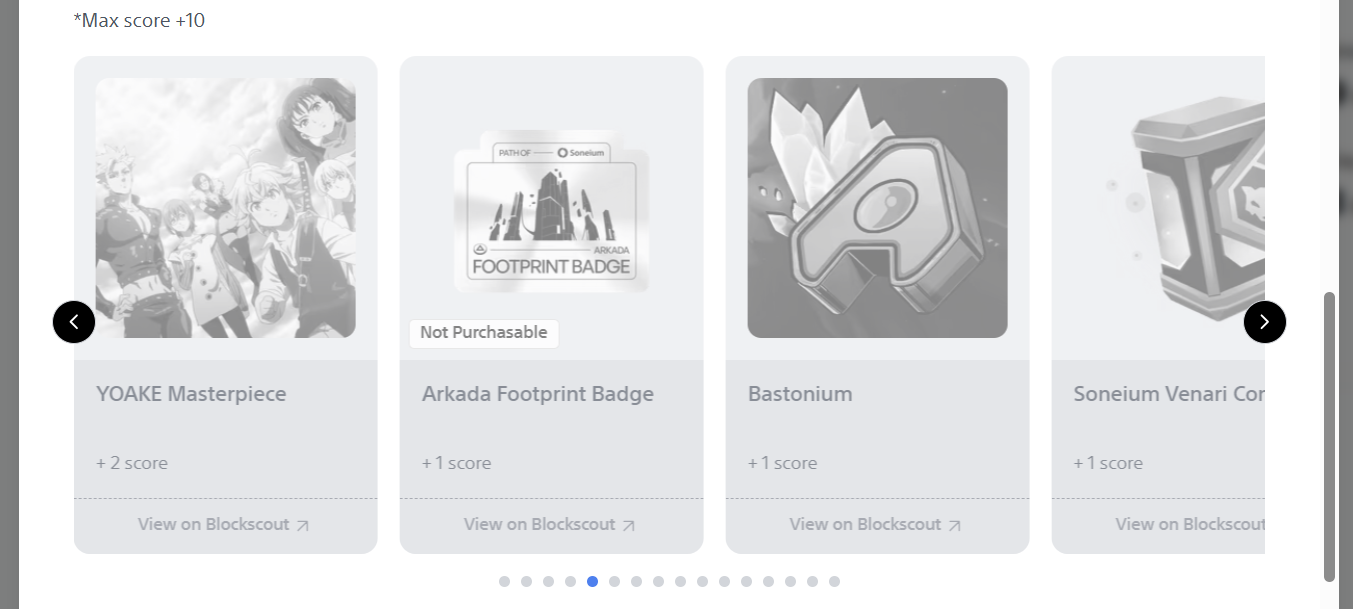
Task: Click the previous carousel arrow button
Action: 74,322
